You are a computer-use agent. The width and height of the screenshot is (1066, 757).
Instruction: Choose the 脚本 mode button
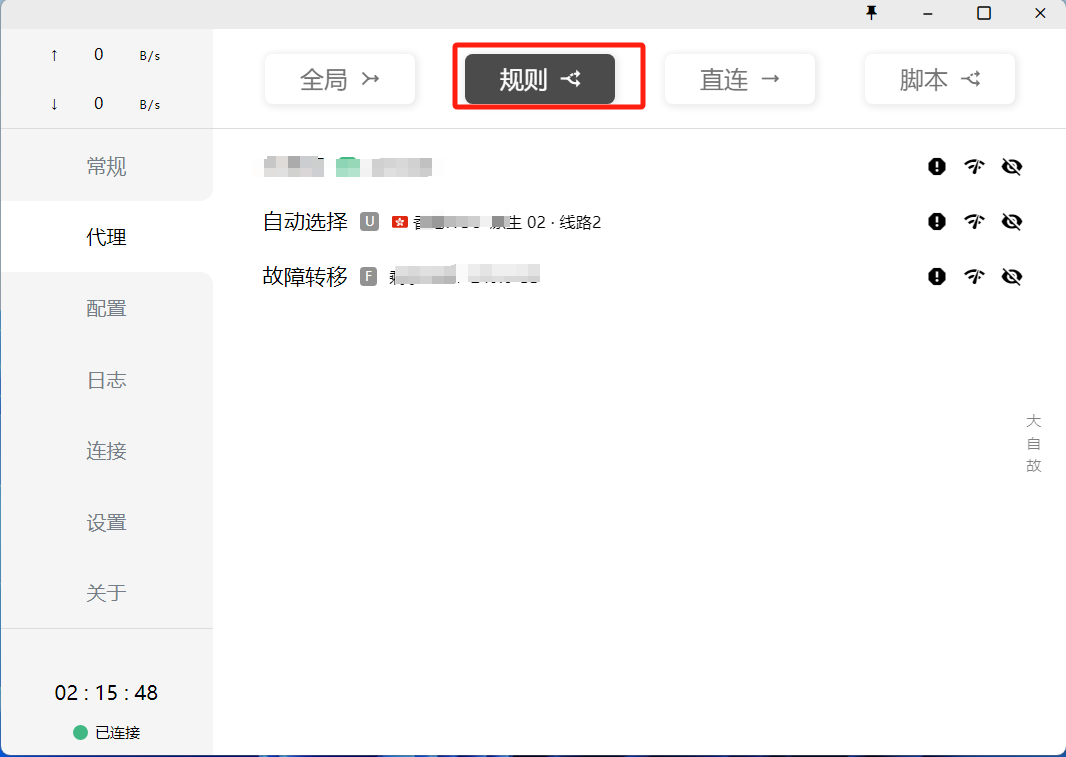click(x=940, y=80)
